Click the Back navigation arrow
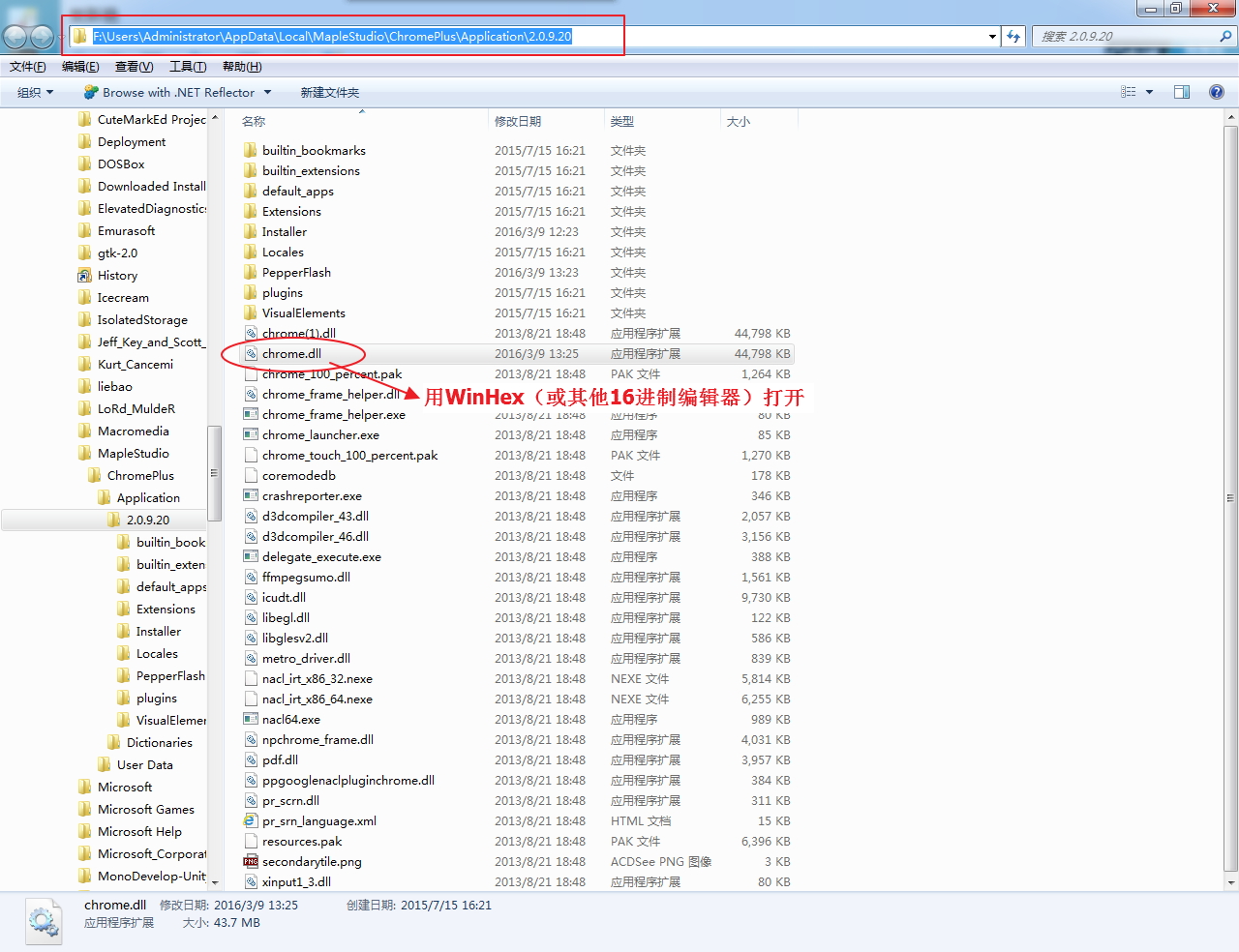This screenshot has height=952, width=1239. coord(15,37)
